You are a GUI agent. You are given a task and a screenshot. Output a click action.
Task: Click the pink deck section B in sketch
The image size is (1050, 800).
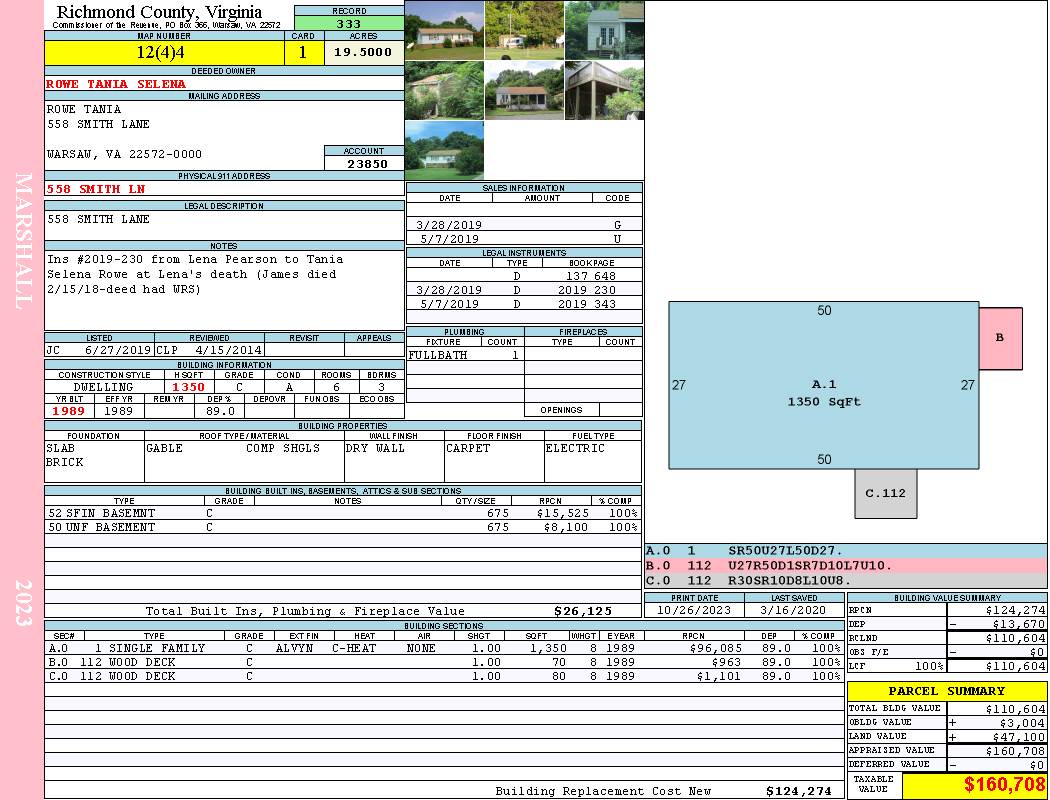tap(1000, 338)
